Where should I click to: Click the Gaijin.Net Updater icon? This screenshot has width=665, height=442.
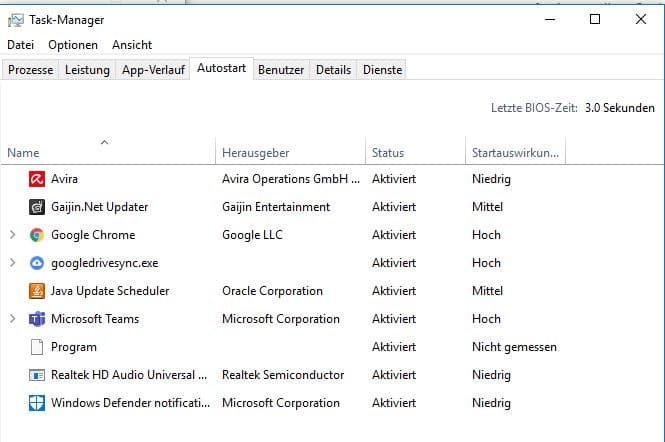coord(37,207)
